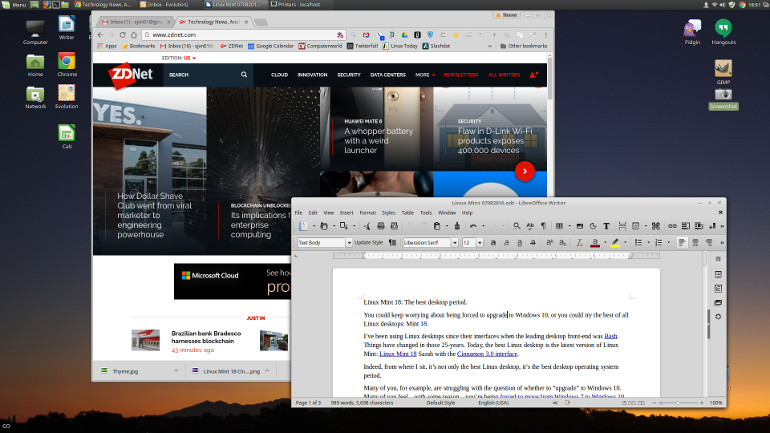Image resolution: width=770 pixels, height=433 pixels.
Task: Click the Print icon in Writer toolbar
Action: click(381, 226)
